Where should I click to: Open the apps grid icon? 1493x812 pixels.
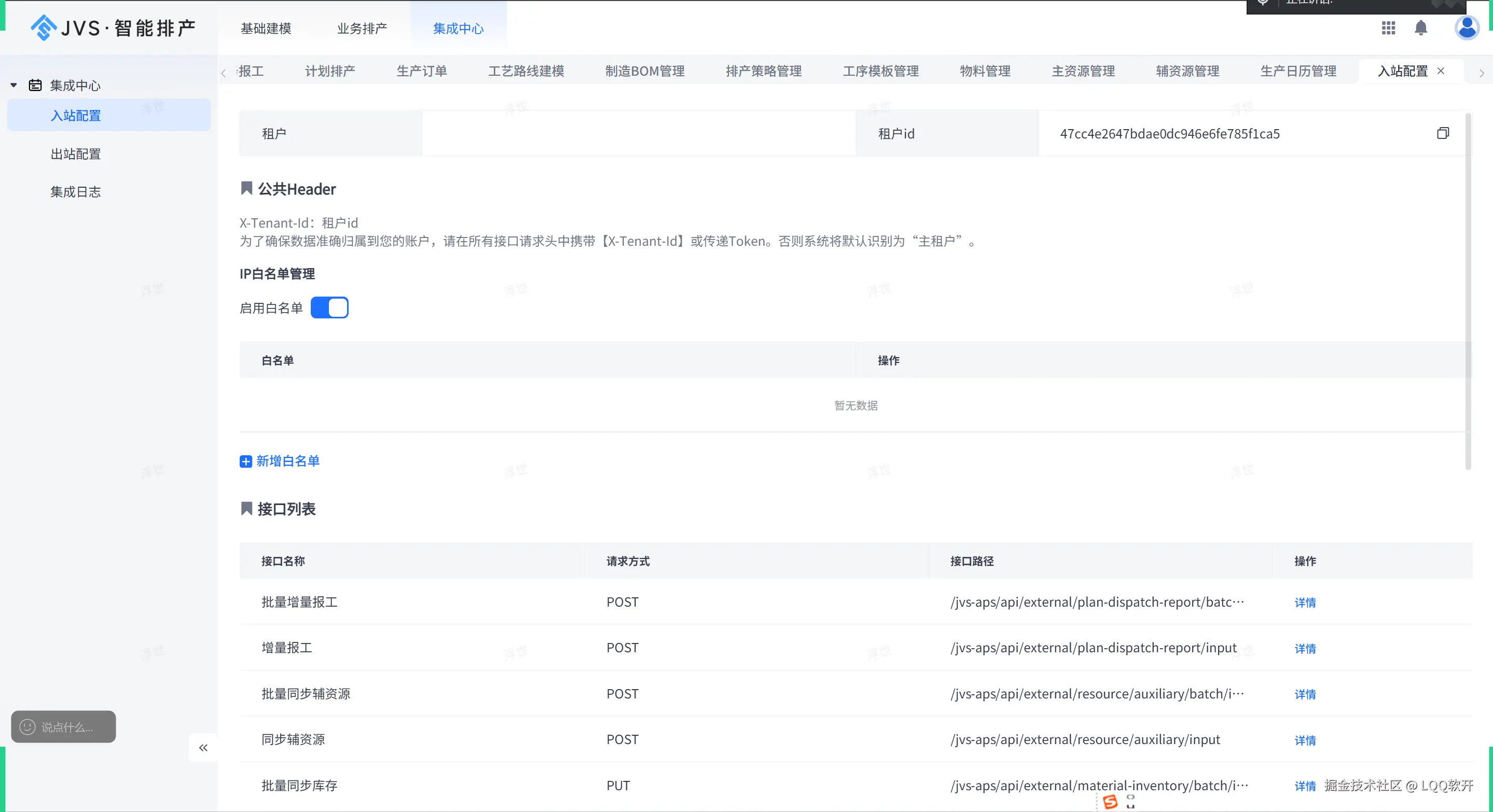click(x=1388, y=28)
